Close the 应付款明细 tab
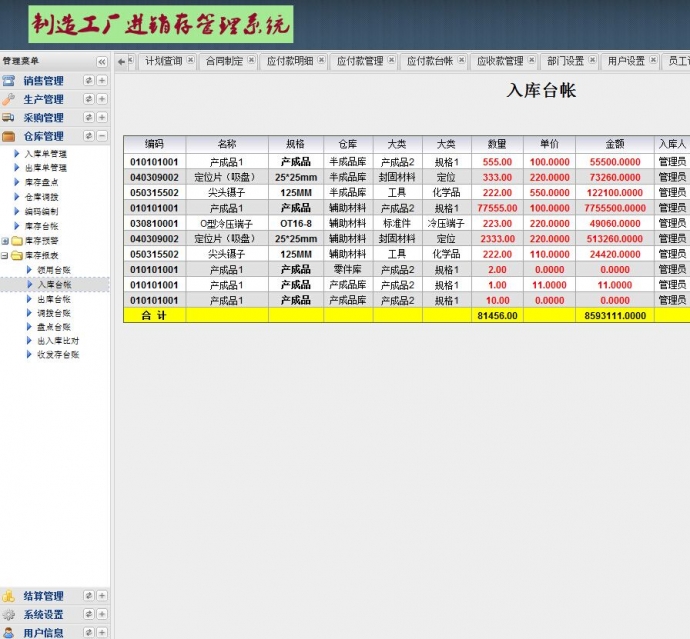Viewport: 690px width, 639px height. (x=322, y=60)
